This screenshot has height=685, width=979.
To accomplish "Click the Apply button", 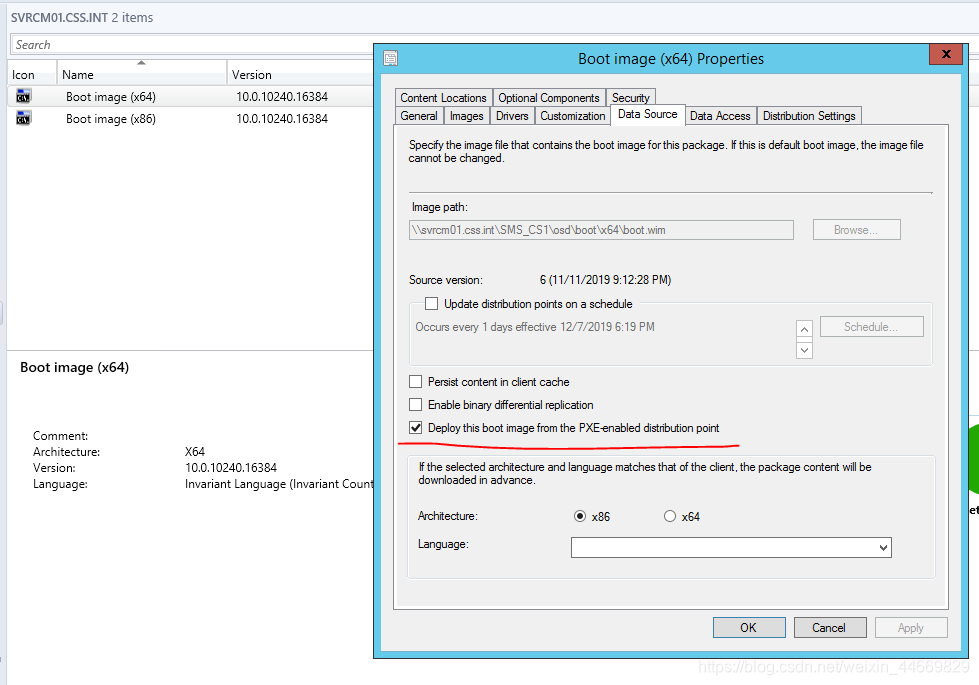I will (910, 627).
